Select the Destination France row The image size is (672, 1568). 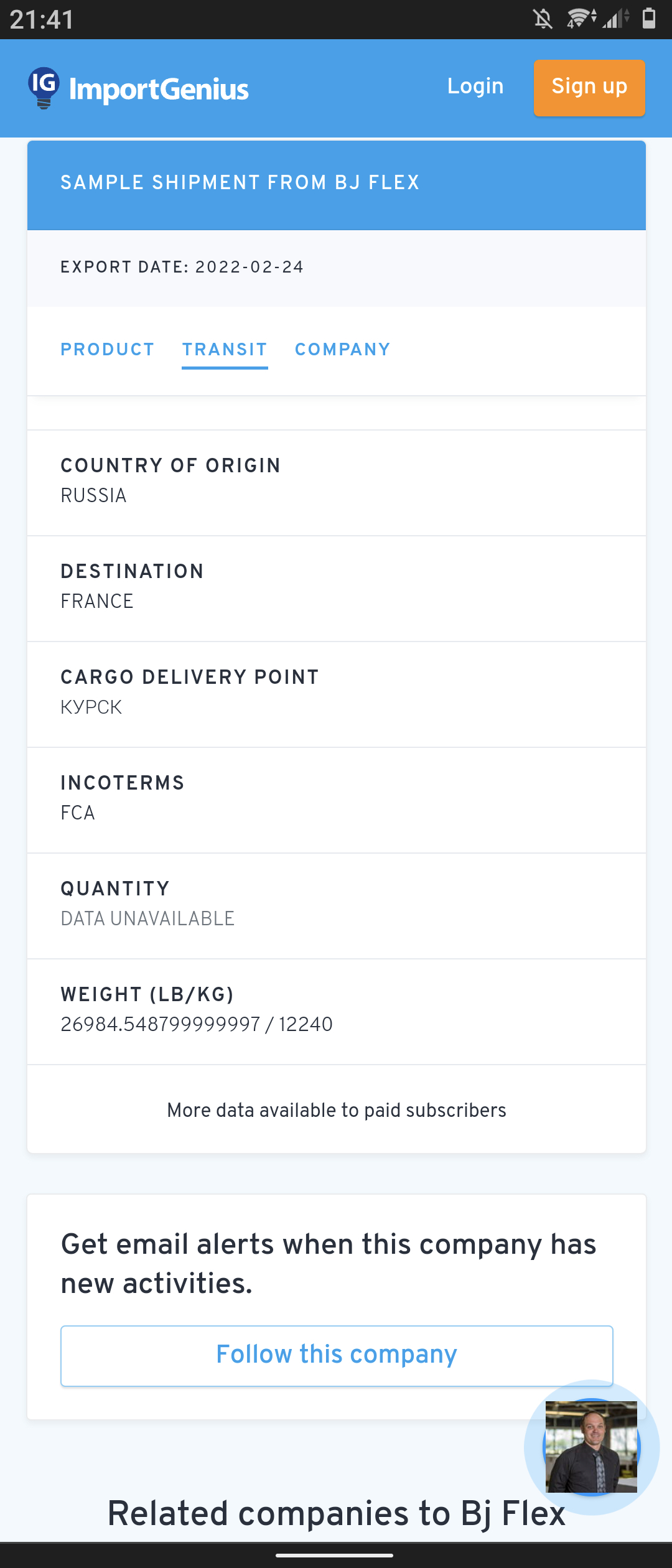tap(336, 587)
